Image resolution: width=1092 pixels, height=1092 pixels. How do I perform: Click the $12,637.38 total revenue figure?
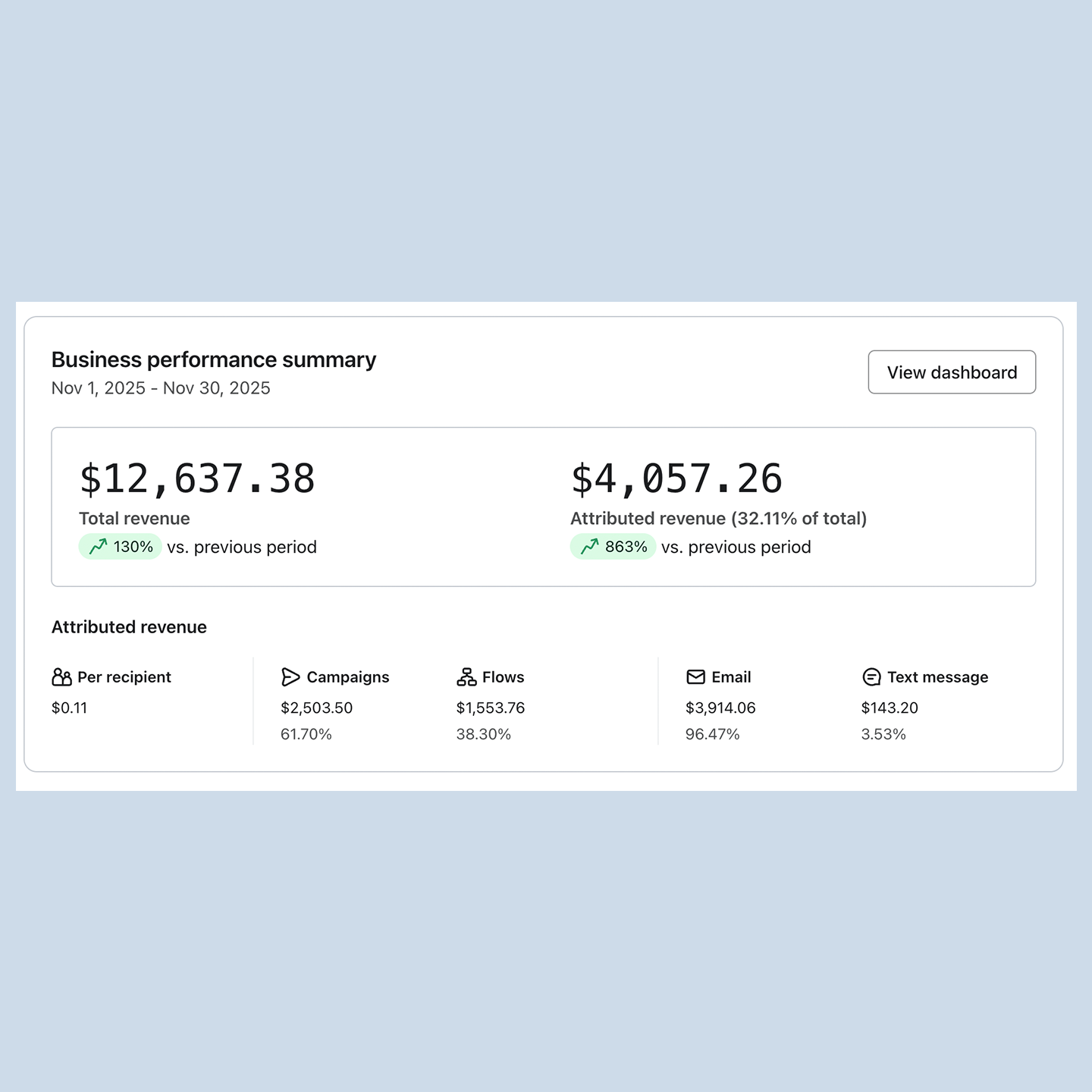(x=197, y=479)
